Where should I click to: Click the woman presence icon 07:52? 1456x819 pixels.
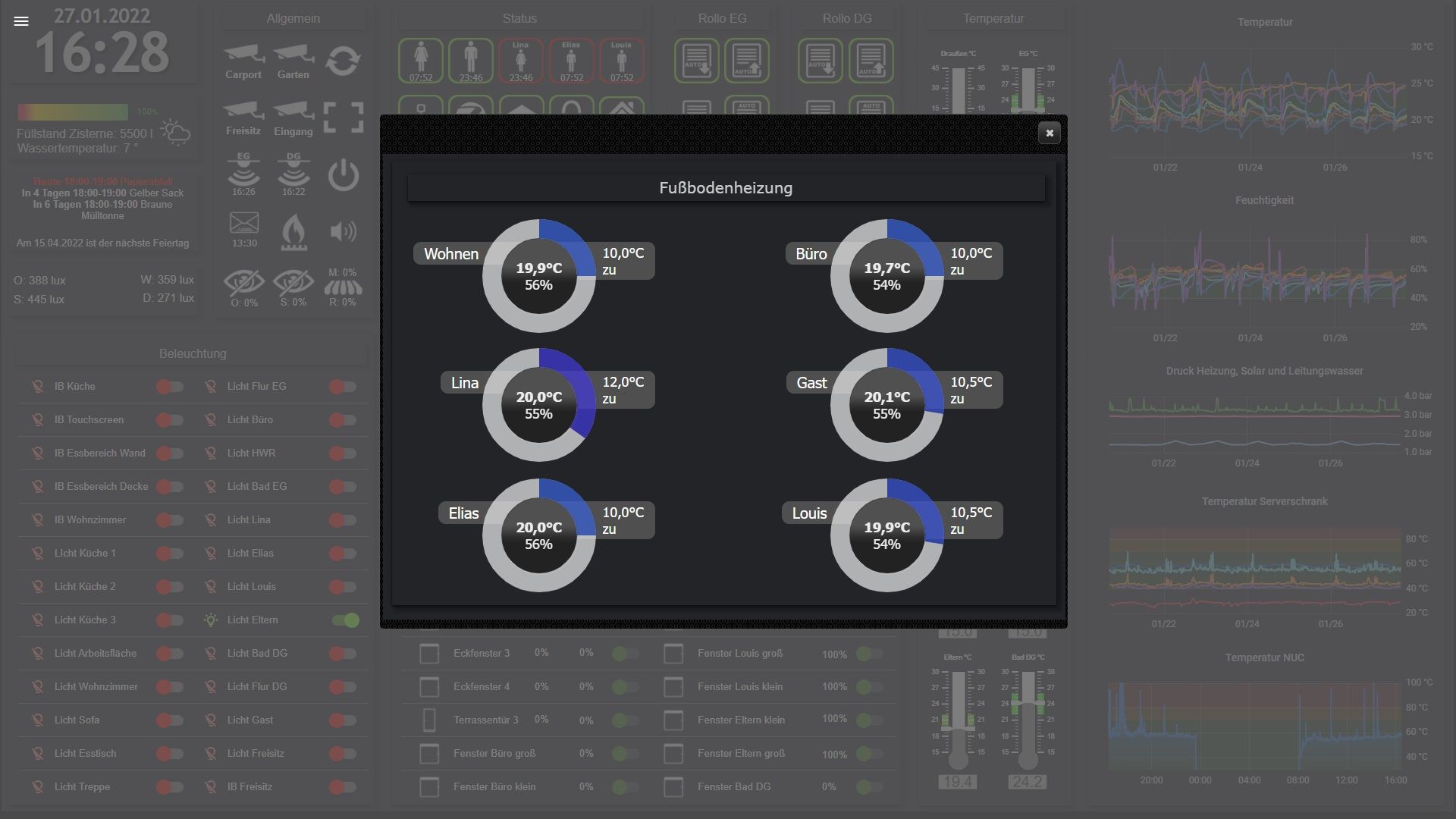coord(421,61)
